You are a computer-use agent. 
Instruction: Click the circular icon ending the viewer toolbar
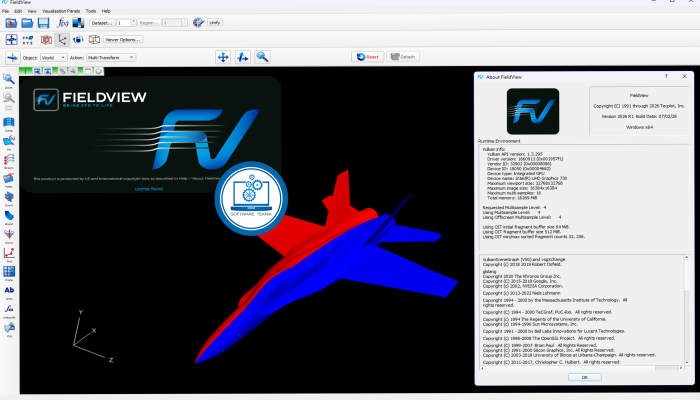coord(98,71)
